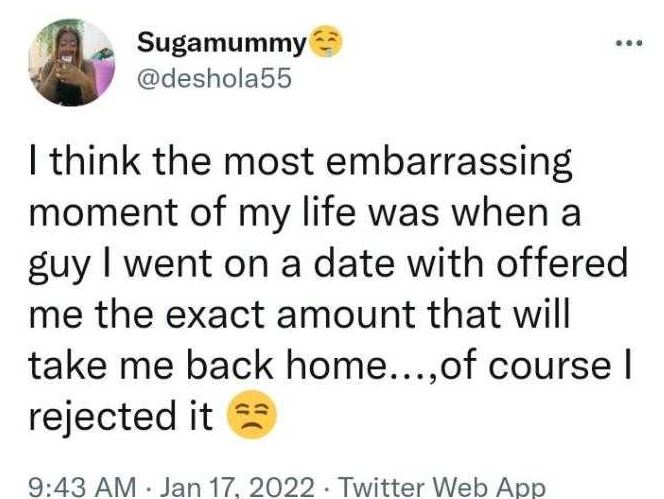
Task: Open the three-dot more options menu
Action: pos(627,46)
